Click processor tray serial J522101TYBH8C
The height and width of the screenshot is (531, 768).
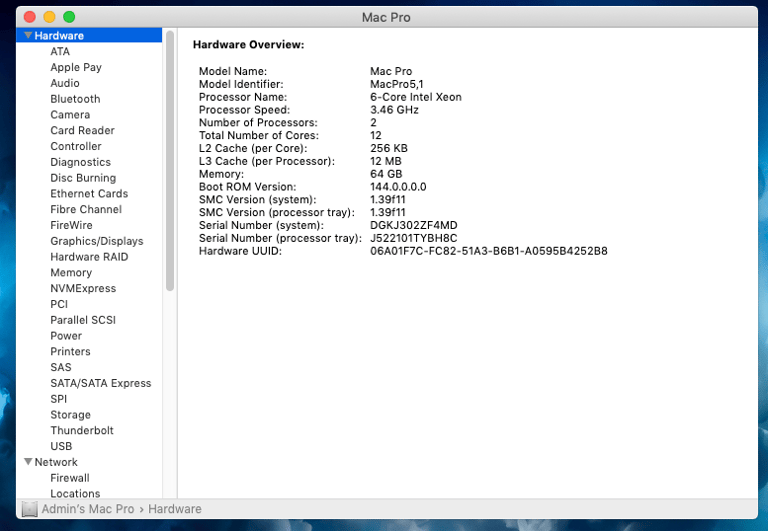(x=413, y=238)
